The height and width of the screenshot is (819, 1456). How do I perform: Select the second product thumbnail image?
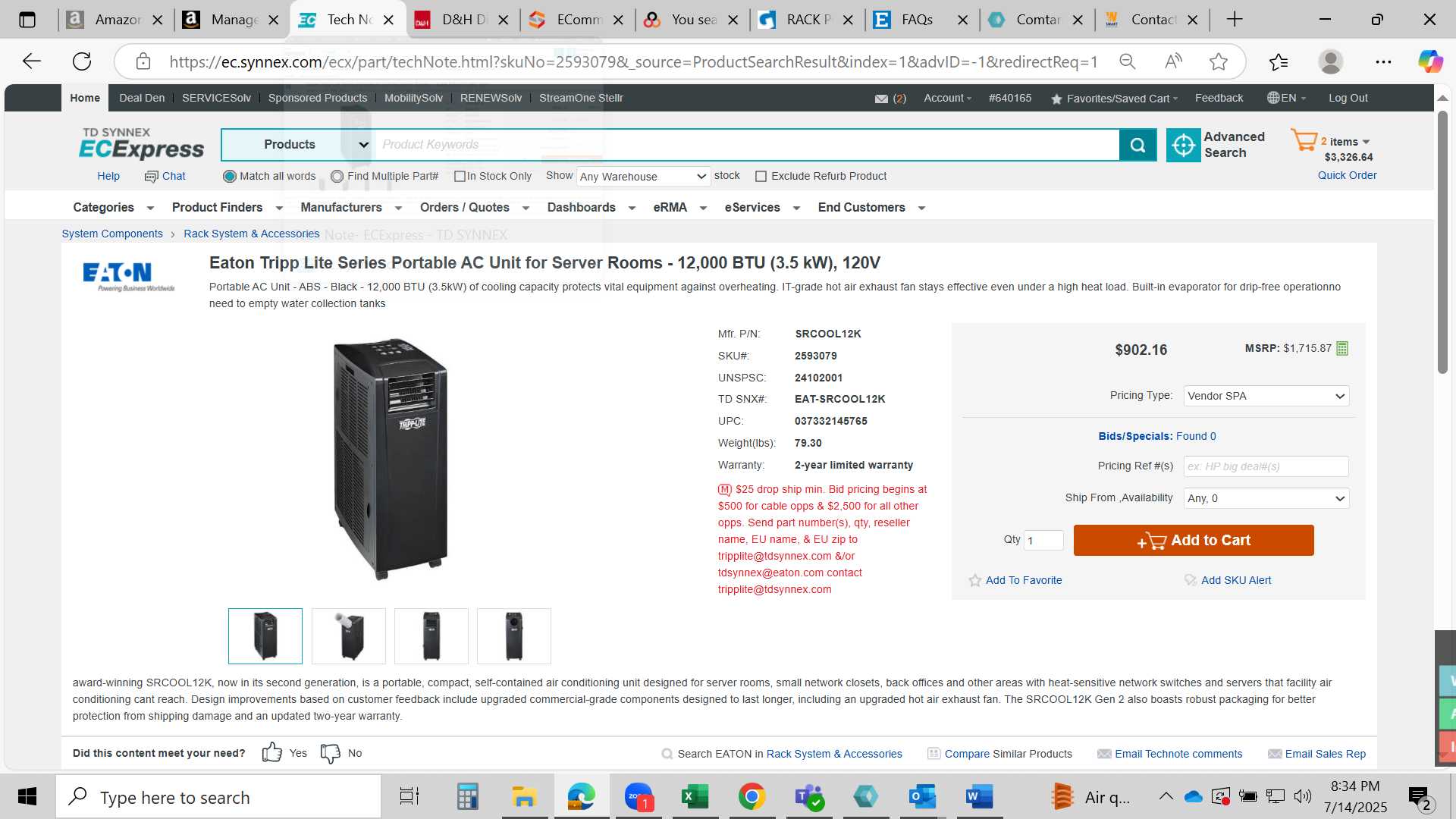[x=349, y=636]
